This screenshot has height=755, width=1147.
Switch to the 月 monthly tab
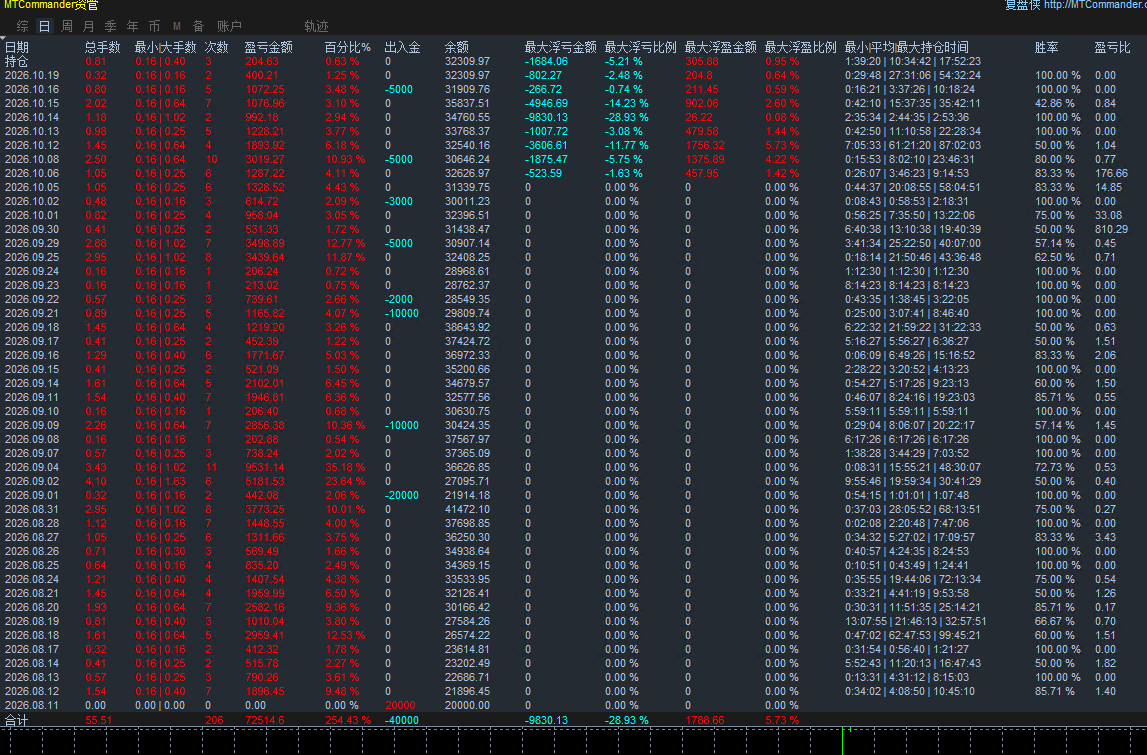[x=89, y=26]
